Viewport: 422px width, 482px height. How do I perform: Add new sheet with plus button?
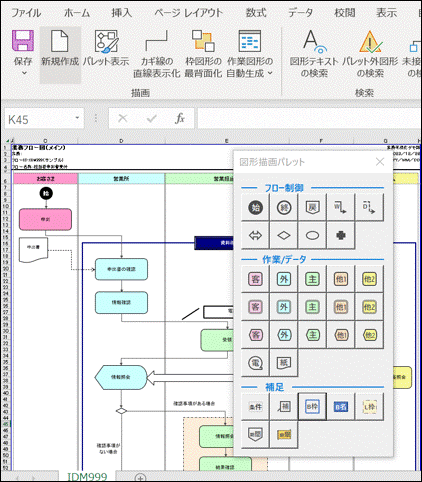pos(140,478)
